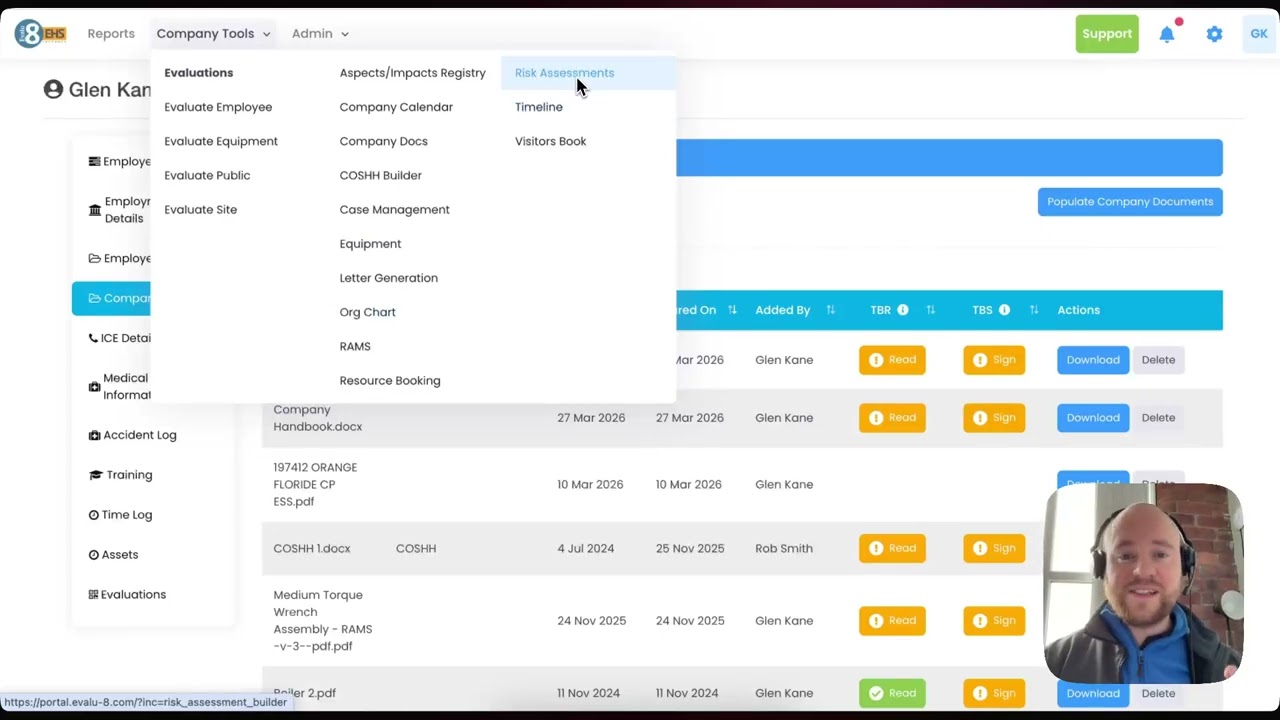Collapse the Company Tools dropdown
Viewport: 1280px width, 720px height.
click(x=213, y=34)
